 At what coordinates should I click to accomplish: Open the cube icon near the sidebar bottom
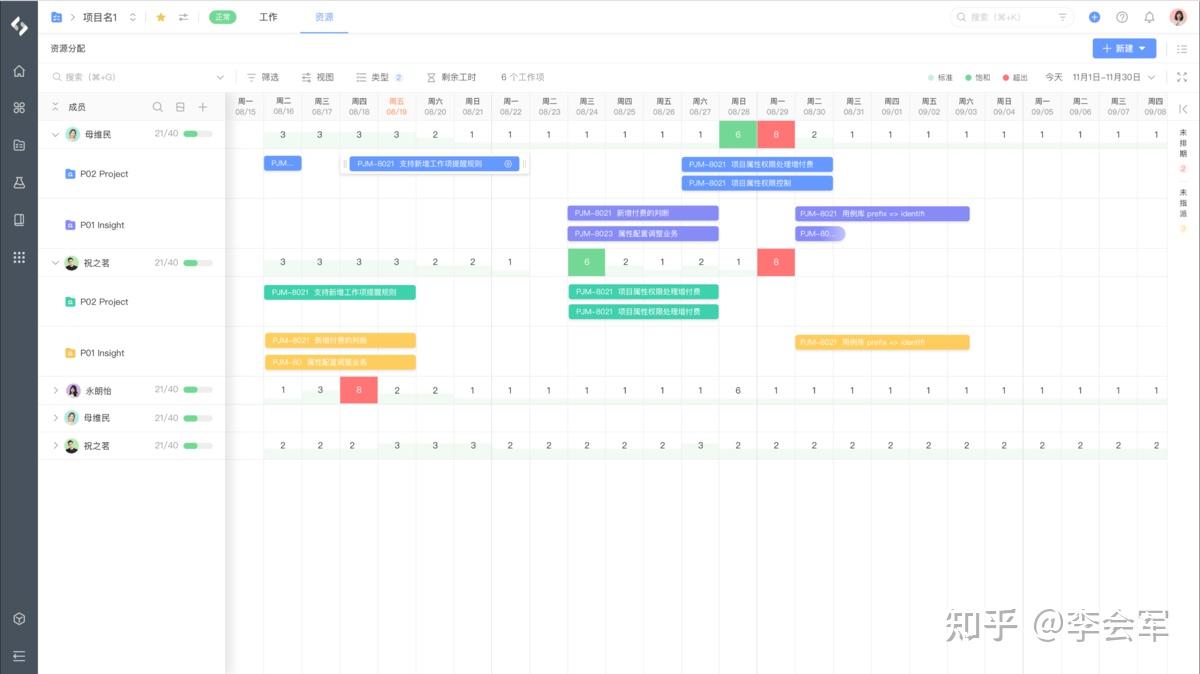(18, 619)
